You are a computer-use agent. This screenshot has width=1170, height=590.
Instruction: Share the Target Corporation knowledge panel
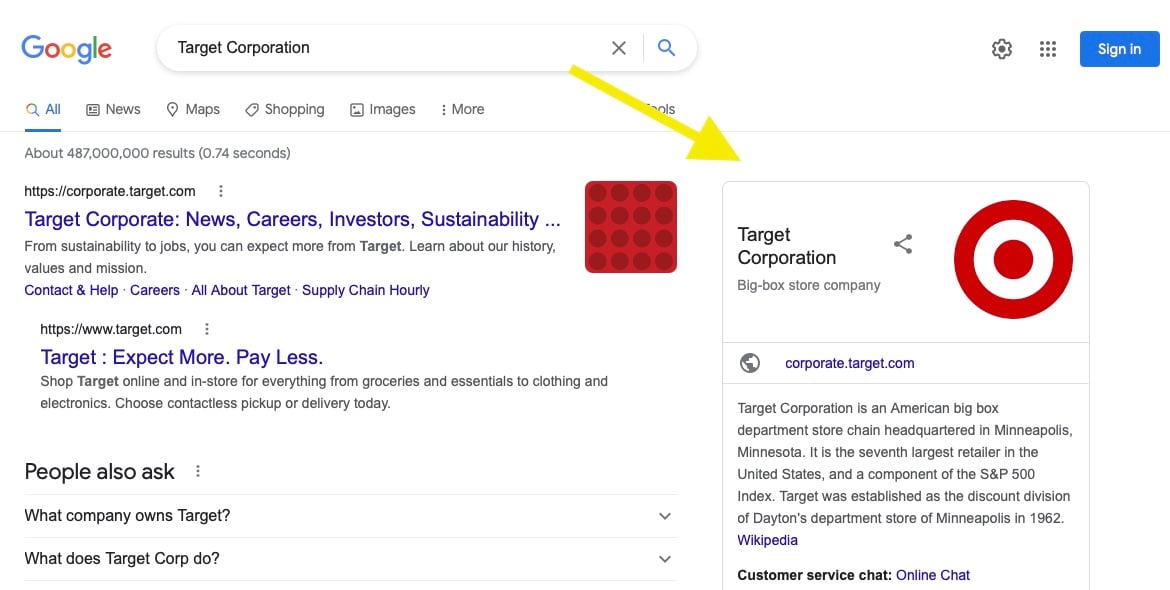903,244
